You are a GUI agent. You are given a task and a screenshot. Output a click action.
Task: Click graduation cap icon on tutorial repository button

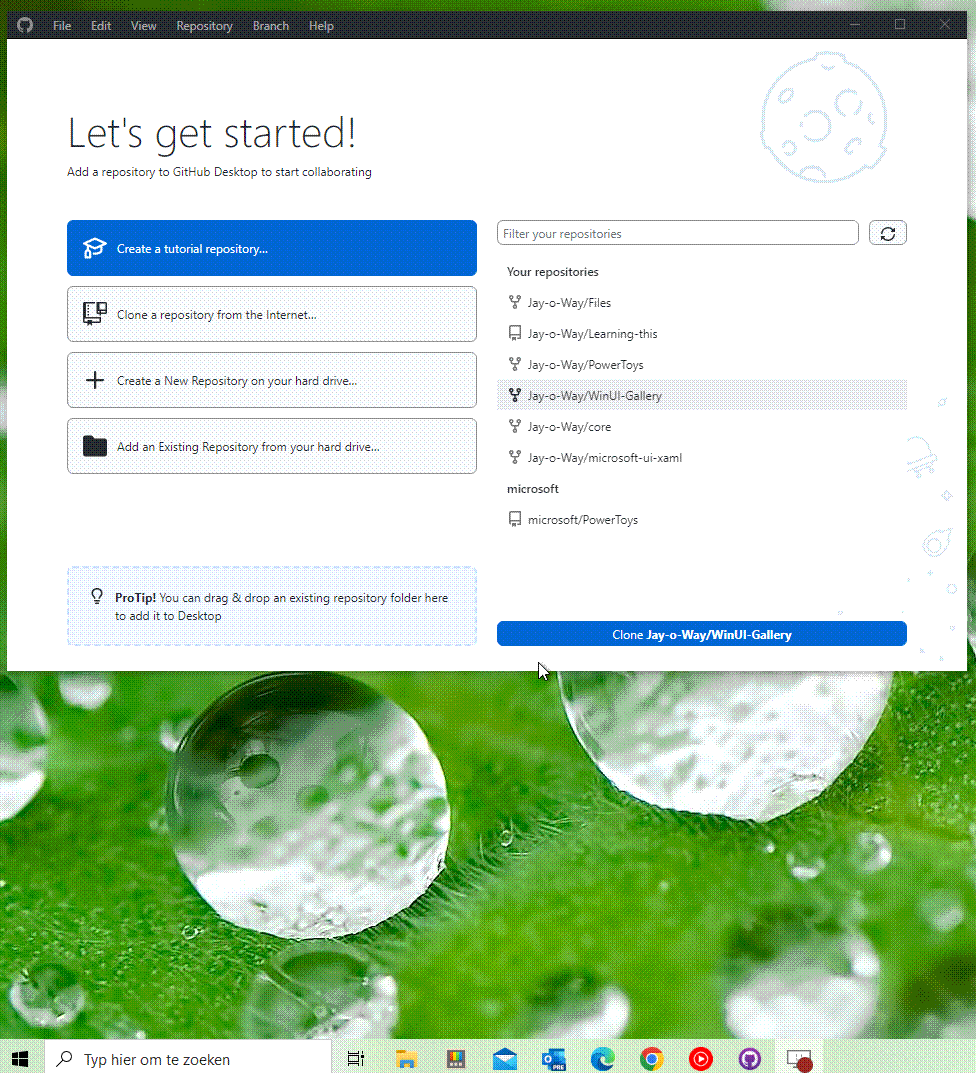pos(94,248)
